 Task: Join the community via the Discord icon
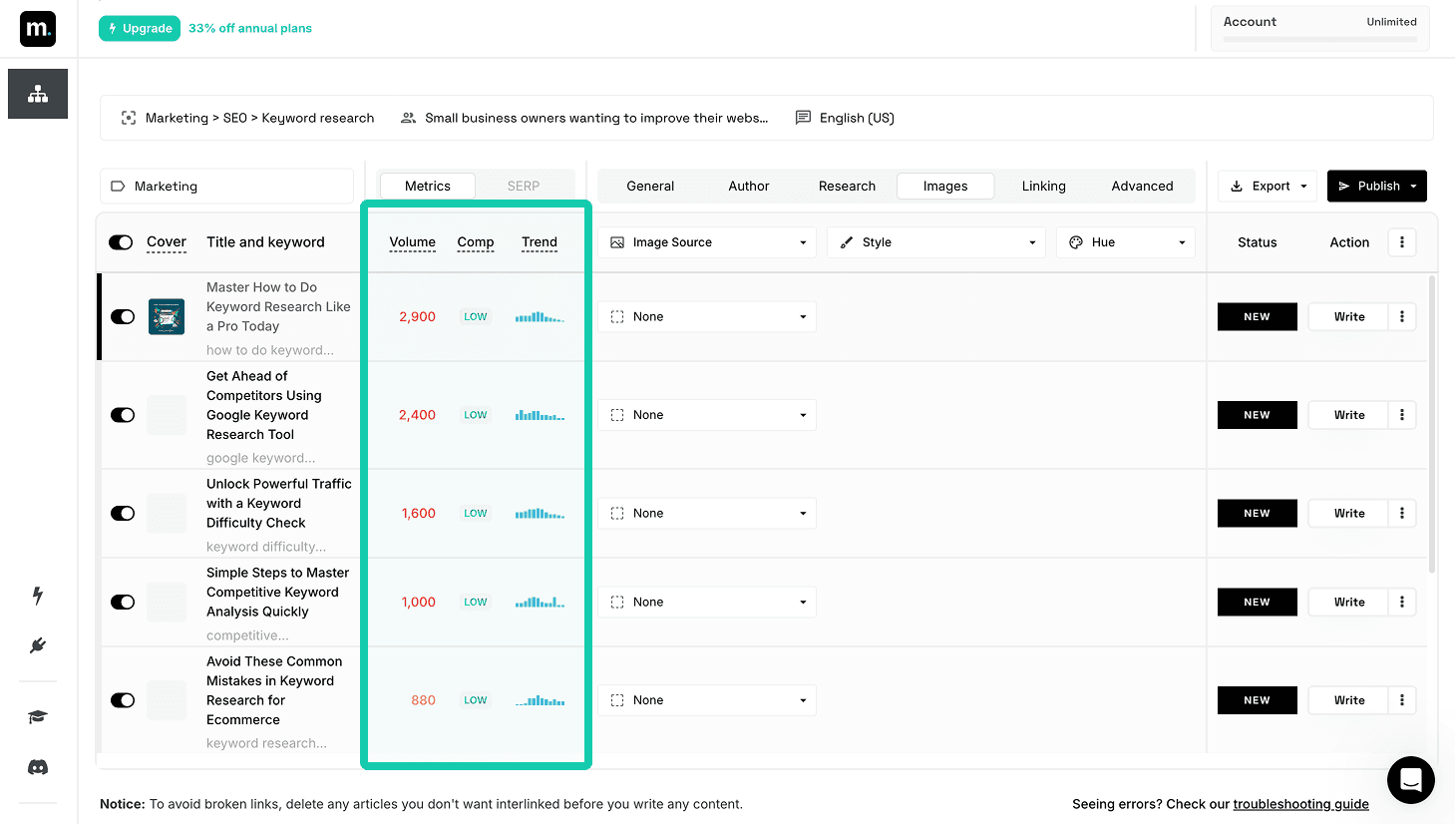click(37, 766)
